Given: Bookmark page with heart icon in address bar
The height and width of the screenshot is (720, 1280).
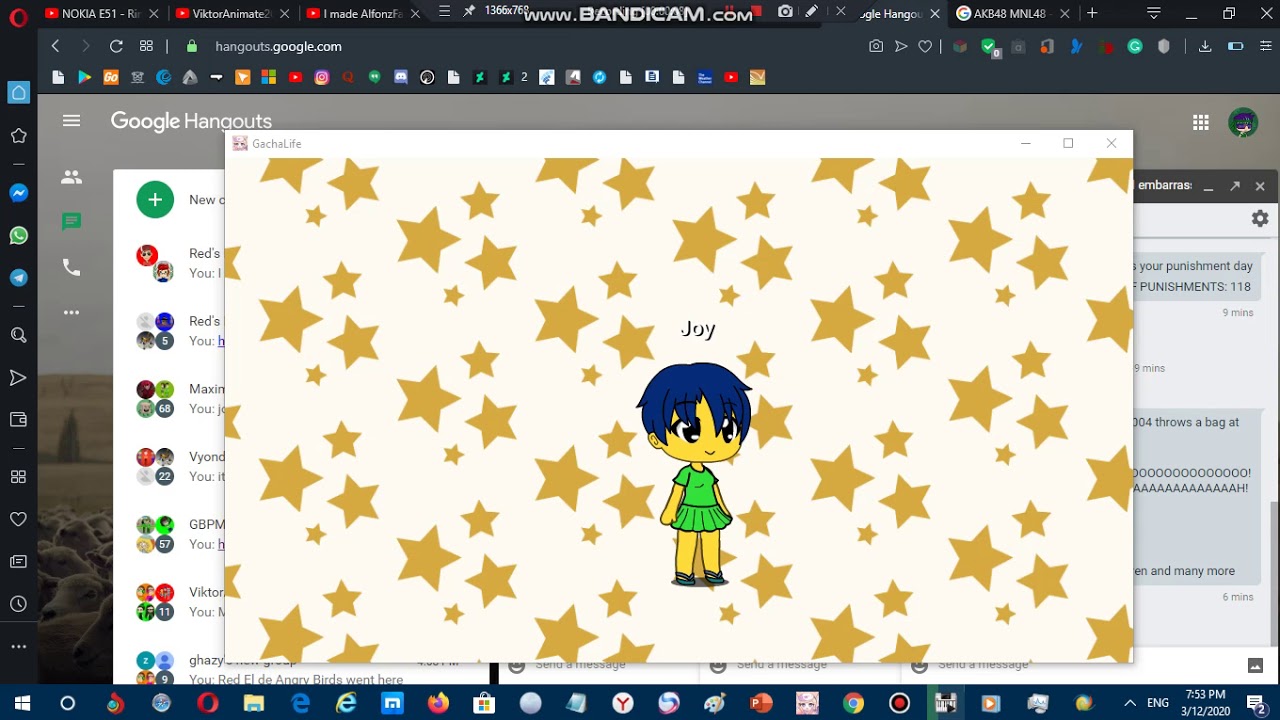Looking at the screenshot, I should (x=925, y=46).
